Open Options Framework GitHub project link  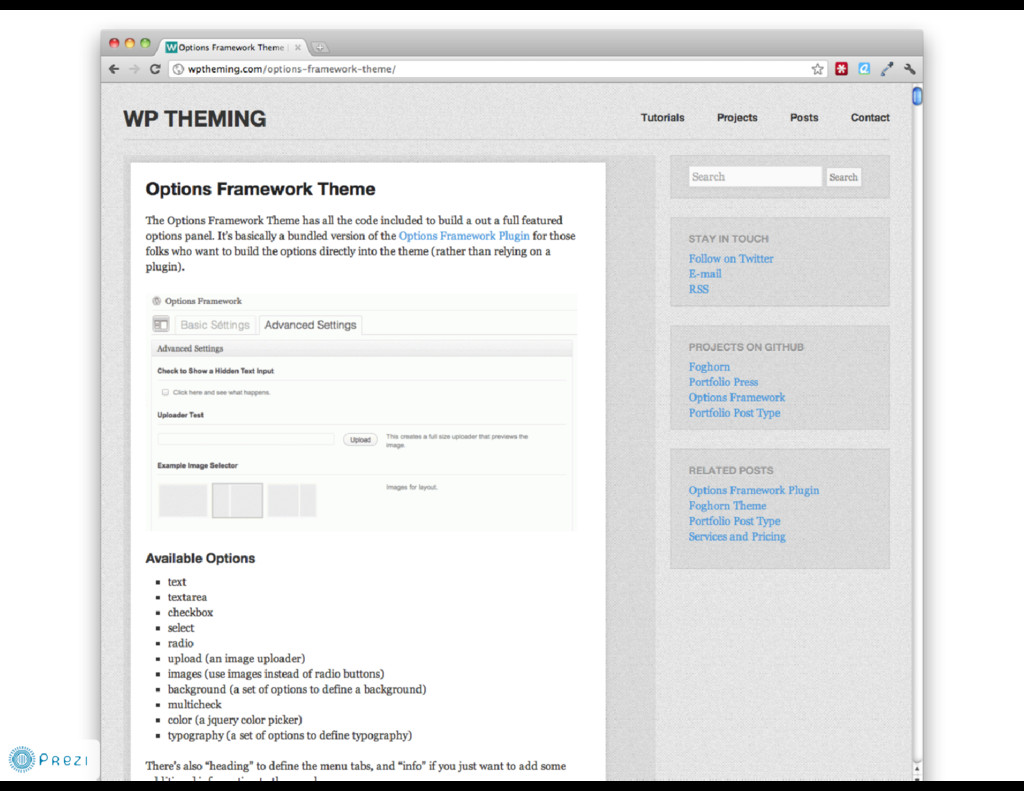(737, 397)
